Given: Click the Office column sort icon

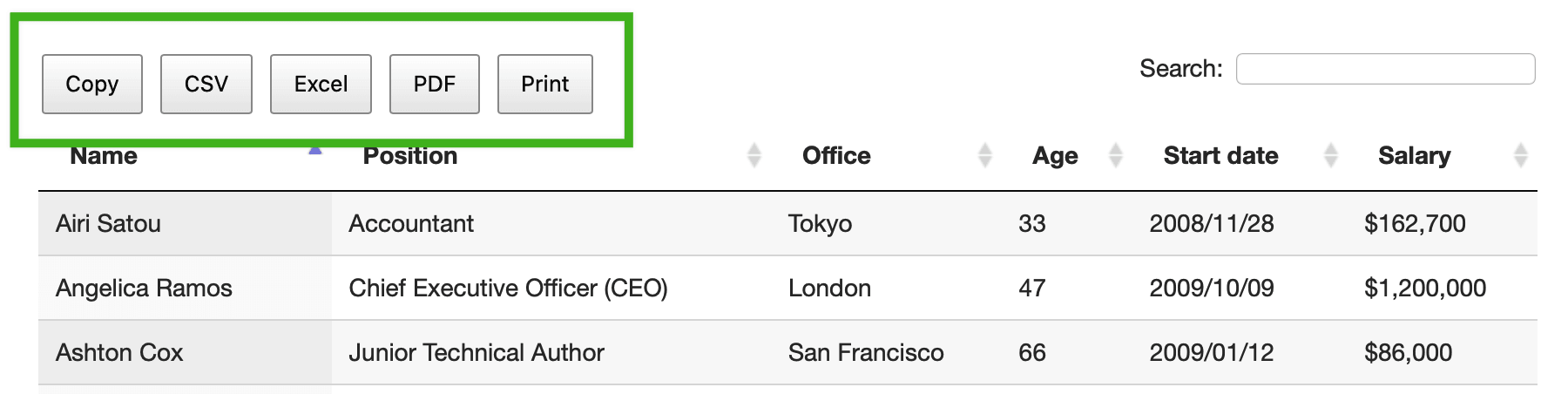Looking at the screenshot, I should (x=985, y=155).
